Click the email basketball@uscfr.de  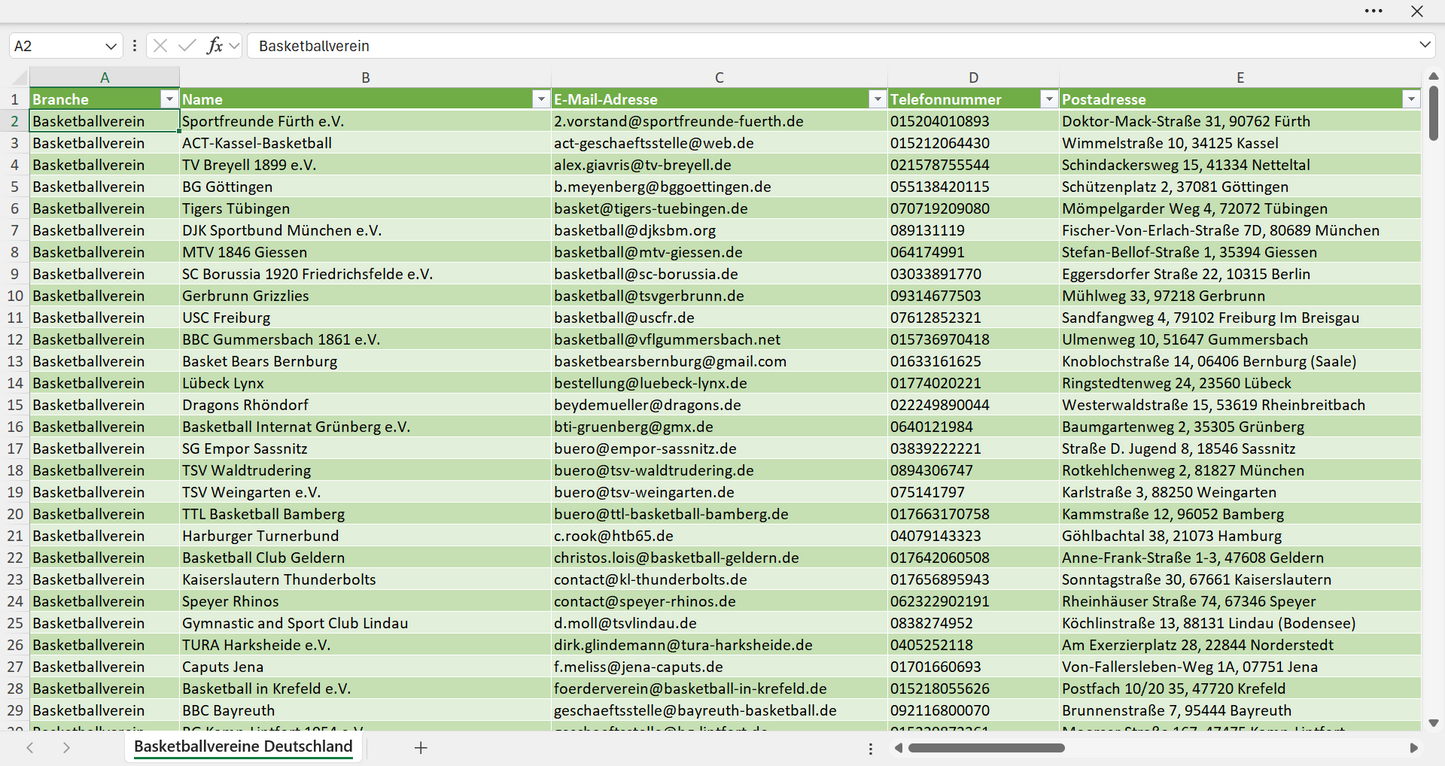coord(720,317)
